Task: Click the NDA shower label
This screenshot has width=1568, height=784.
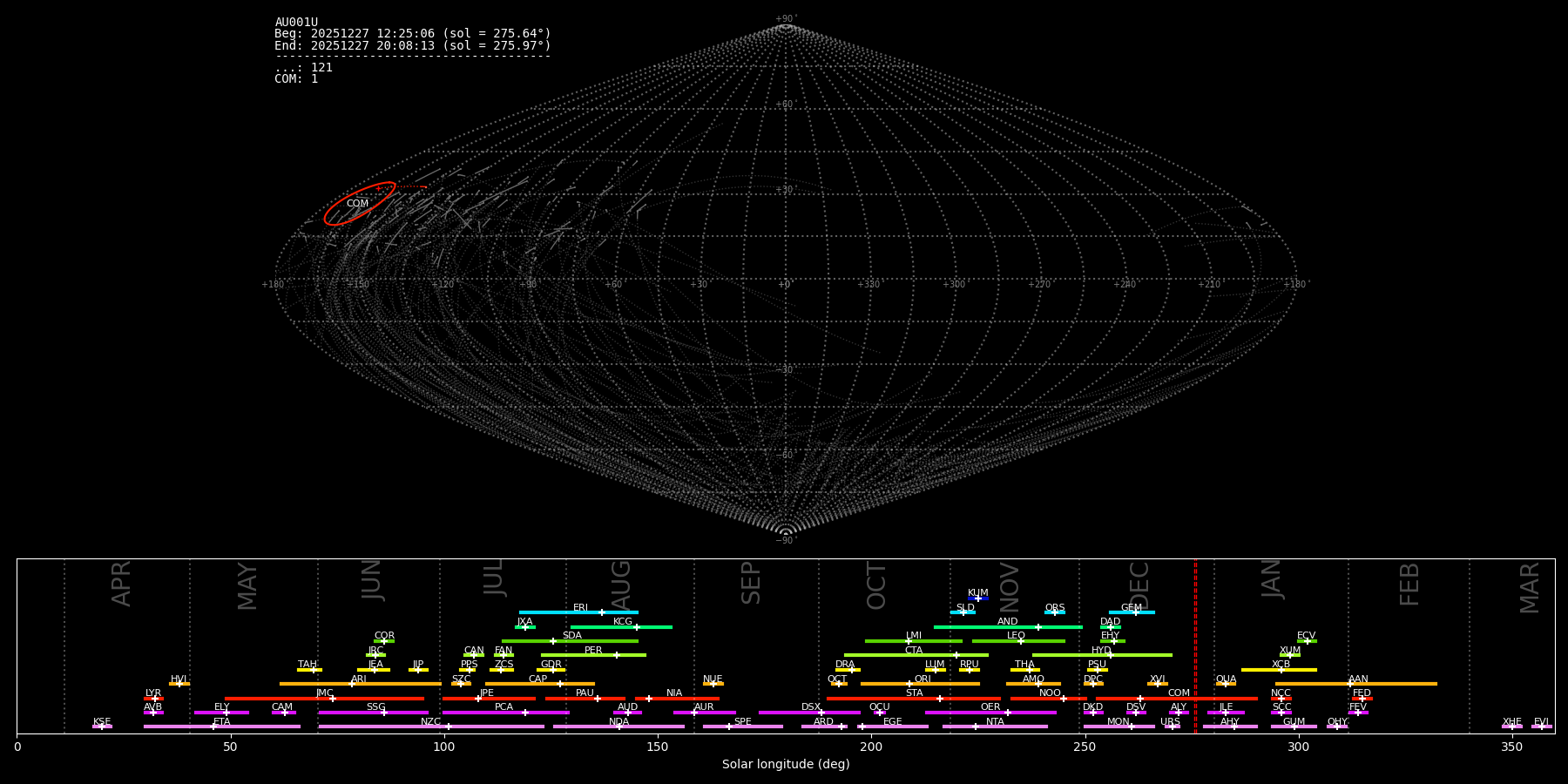Action: (x=619, y=722)
